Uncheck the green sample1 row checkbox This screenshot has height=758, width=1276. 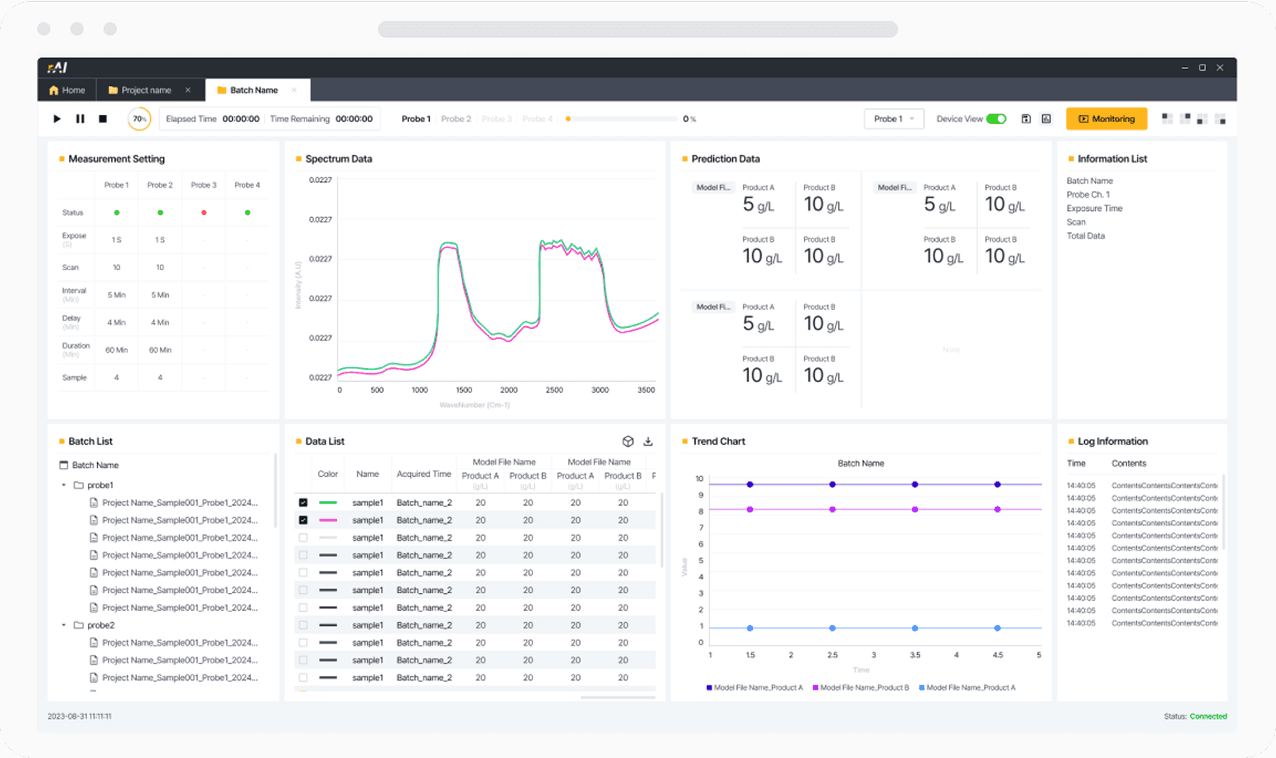coord(303,503)
